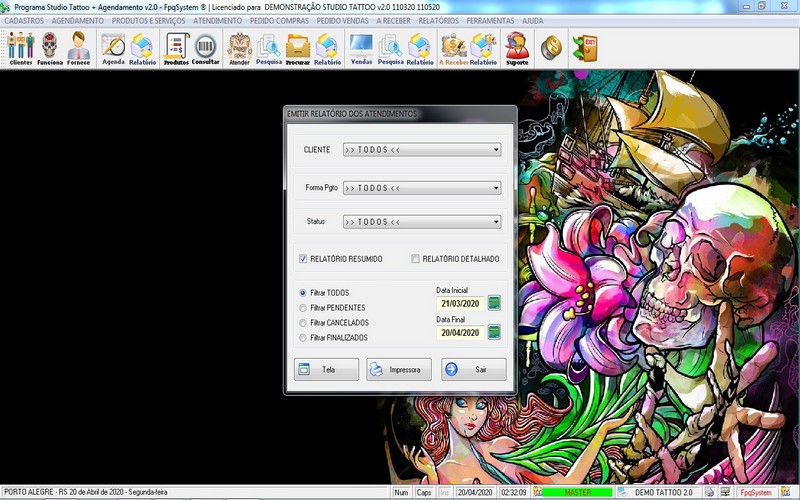The width and height of the screenshot is (800, 500).
Task: Click the Data Inicial date field
Action: tap(460, 303)
